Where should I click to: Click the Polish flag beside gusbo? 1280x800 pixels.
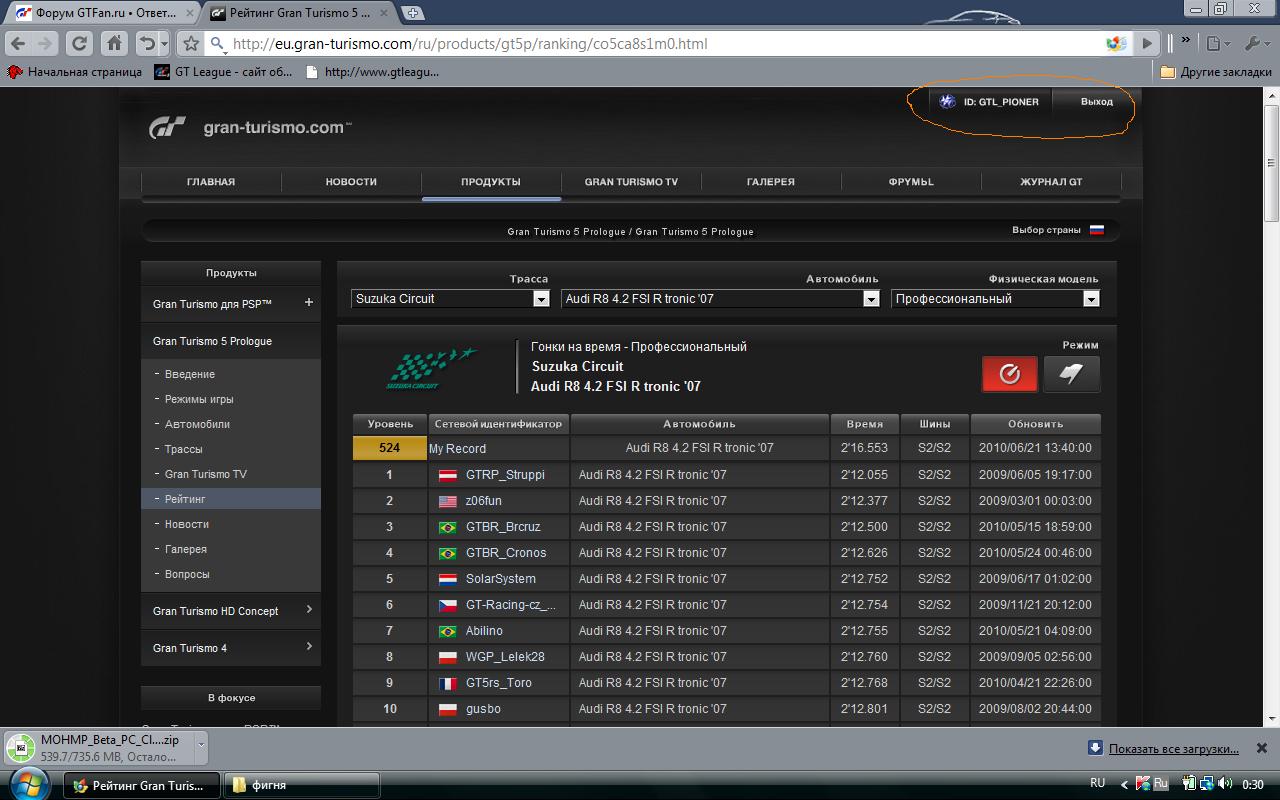(448, 709)
